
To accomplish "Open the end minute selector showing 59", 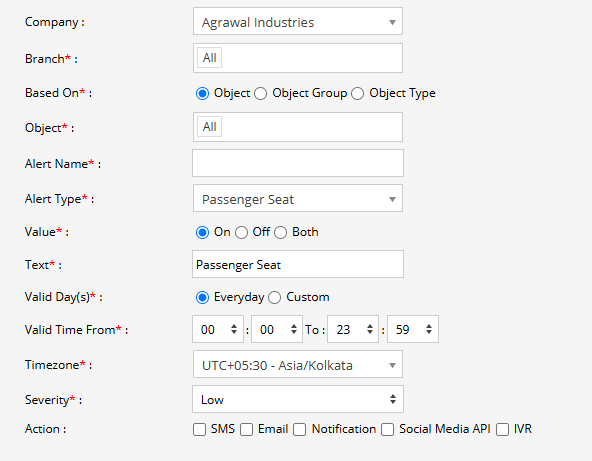I will [x=413, y=329].
